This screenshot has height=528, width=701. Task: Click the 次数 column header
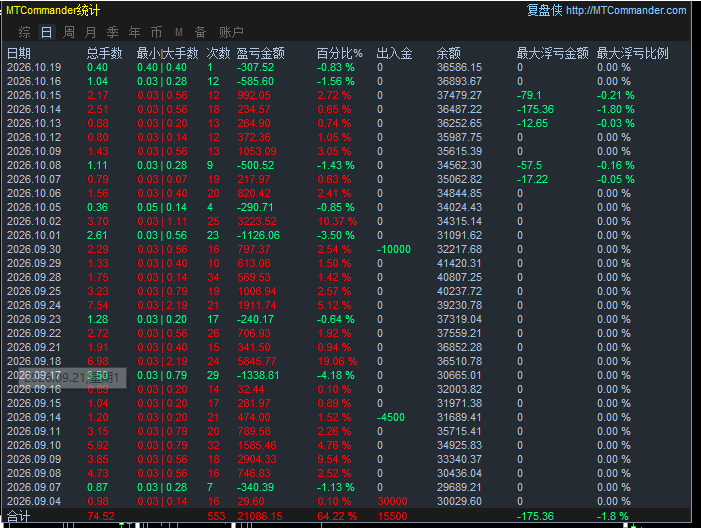click(x=218, y=53)
